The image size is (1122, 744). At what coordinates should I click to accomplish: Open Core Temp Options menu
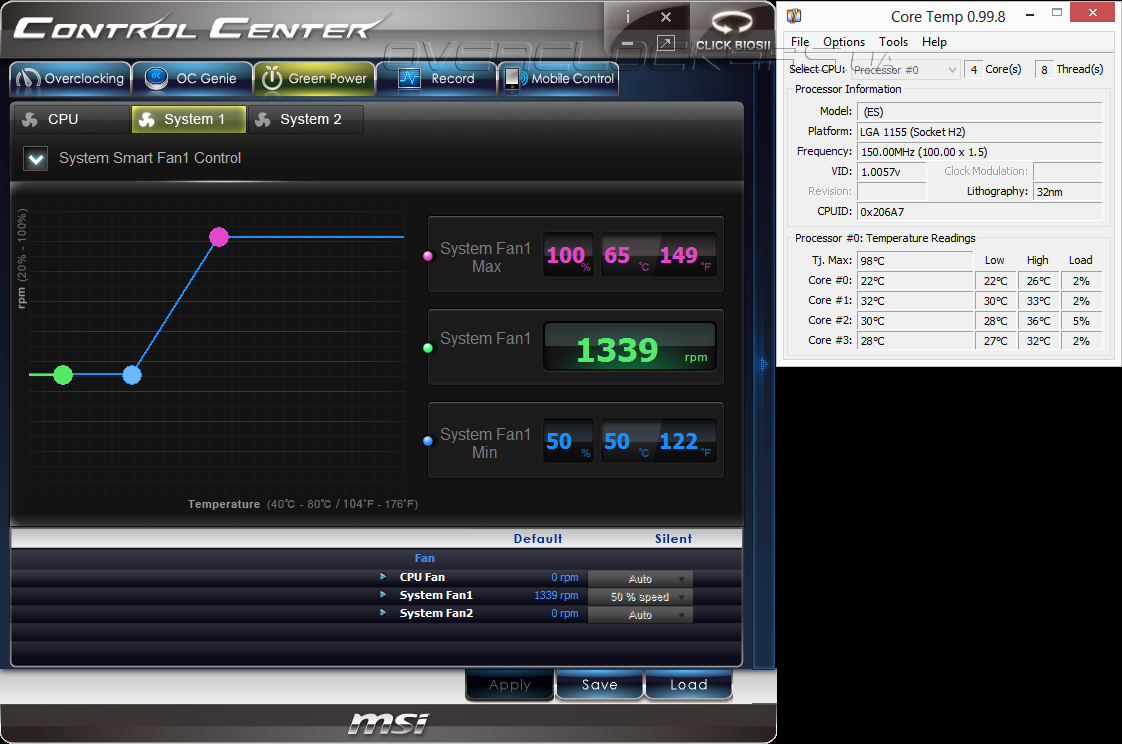[844, 41]
